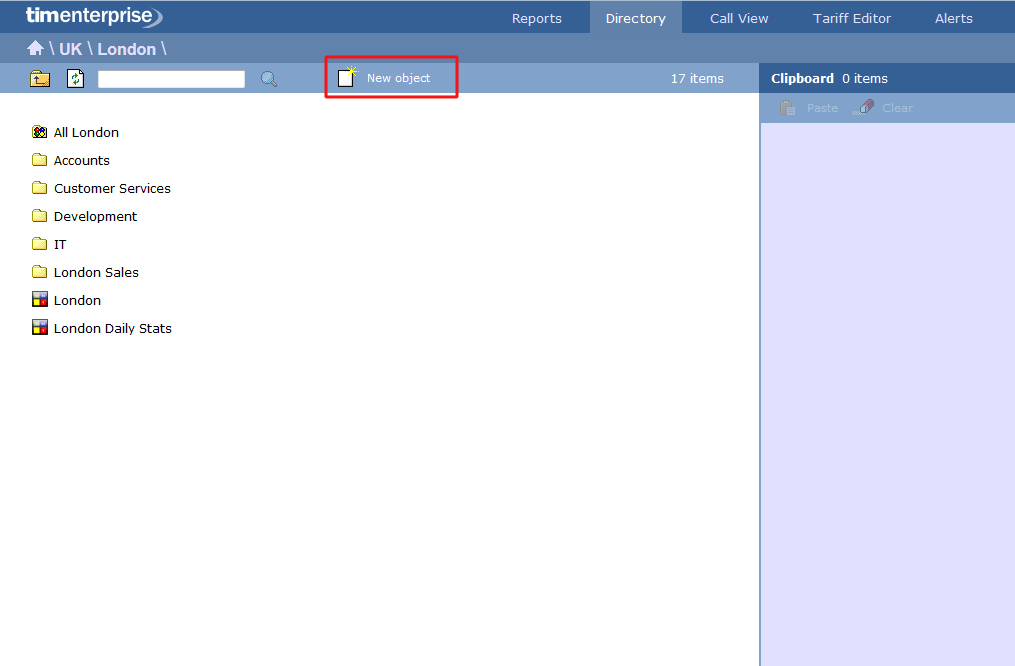Screen dimensions: 1015x666
Task: Open the Call View tab
Action: click(x=738, y=17)
